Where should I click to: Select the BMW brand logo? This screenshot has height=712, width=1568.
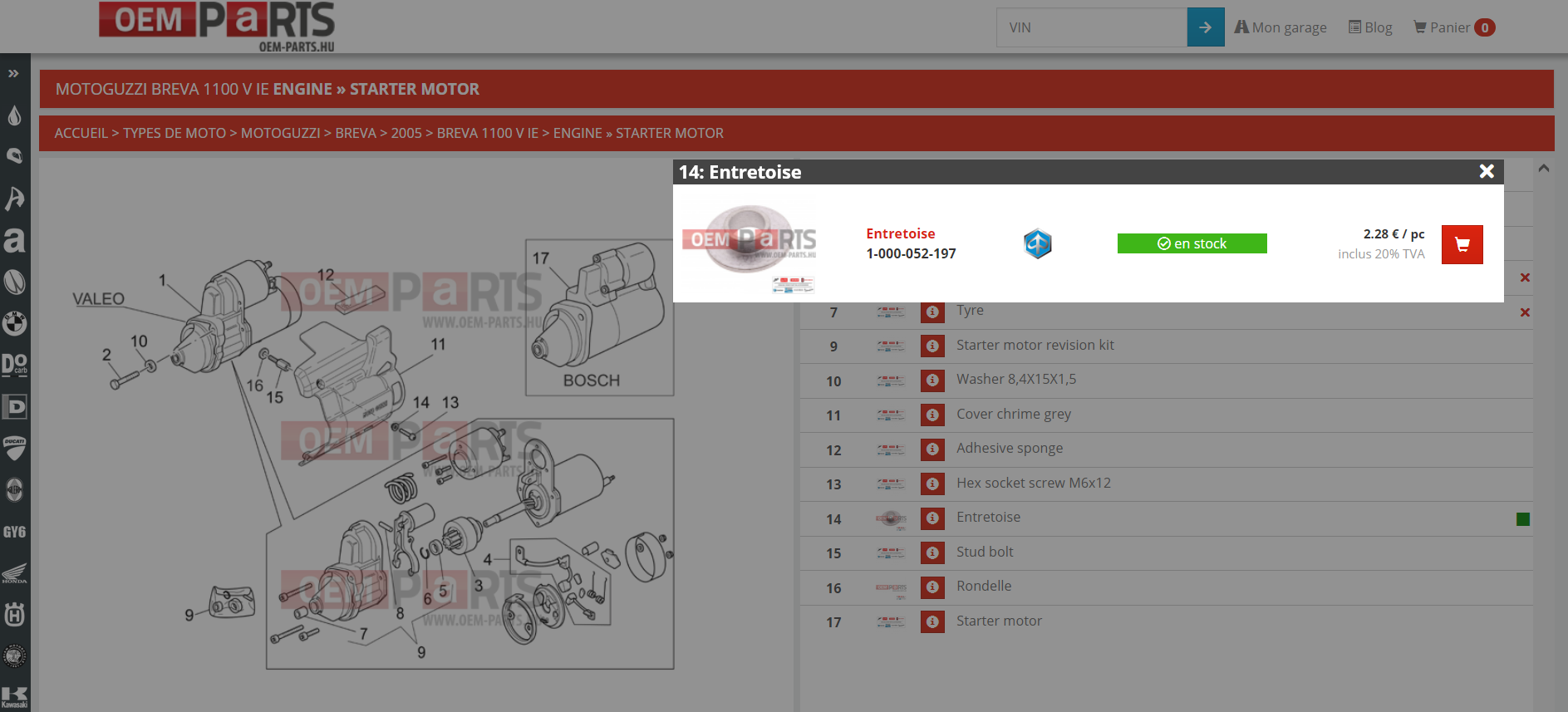tap(14, 323)
